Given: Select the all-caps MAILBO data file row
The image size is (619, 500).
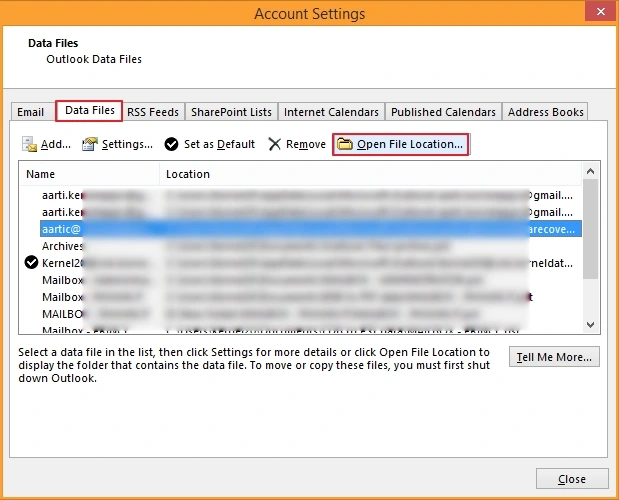Looking at the screenshot, I should pyautogui.click(x=310, y=314).
